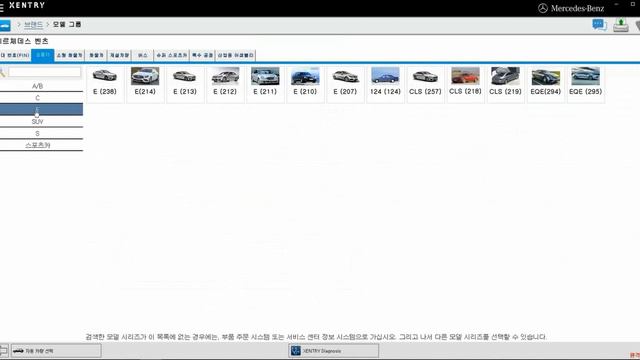Click the model search input field

pyautogui.click(x=44, y=72)
